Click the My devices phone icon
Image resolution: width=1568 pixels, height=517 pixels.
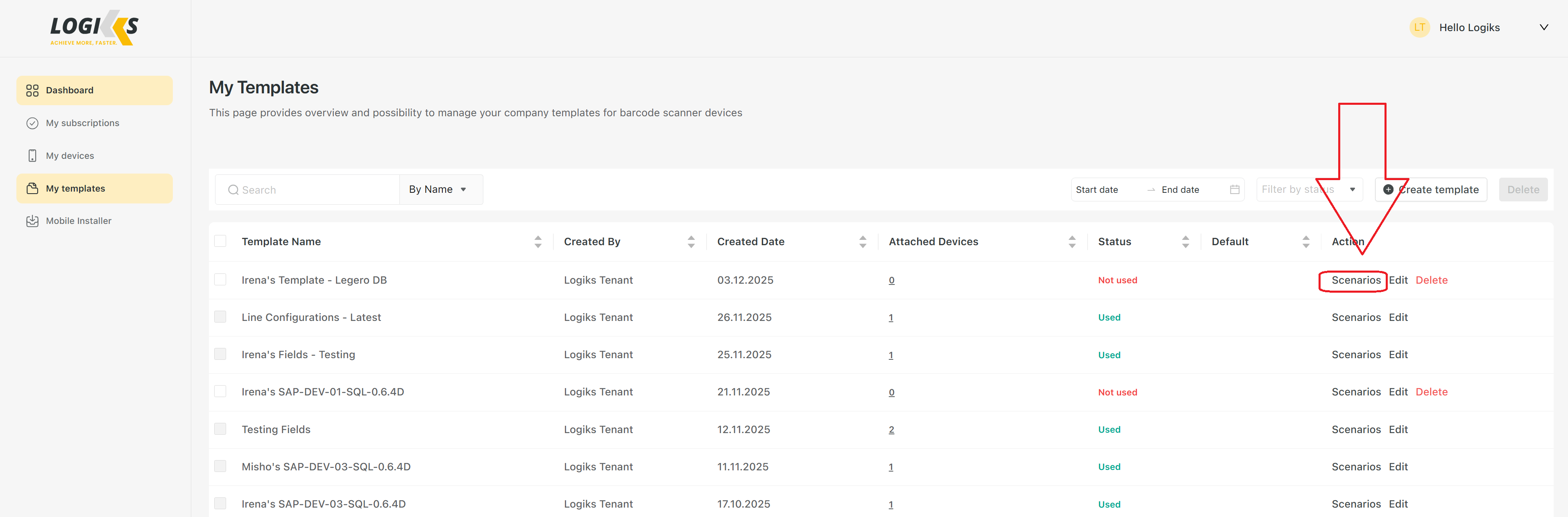(32, 156)
